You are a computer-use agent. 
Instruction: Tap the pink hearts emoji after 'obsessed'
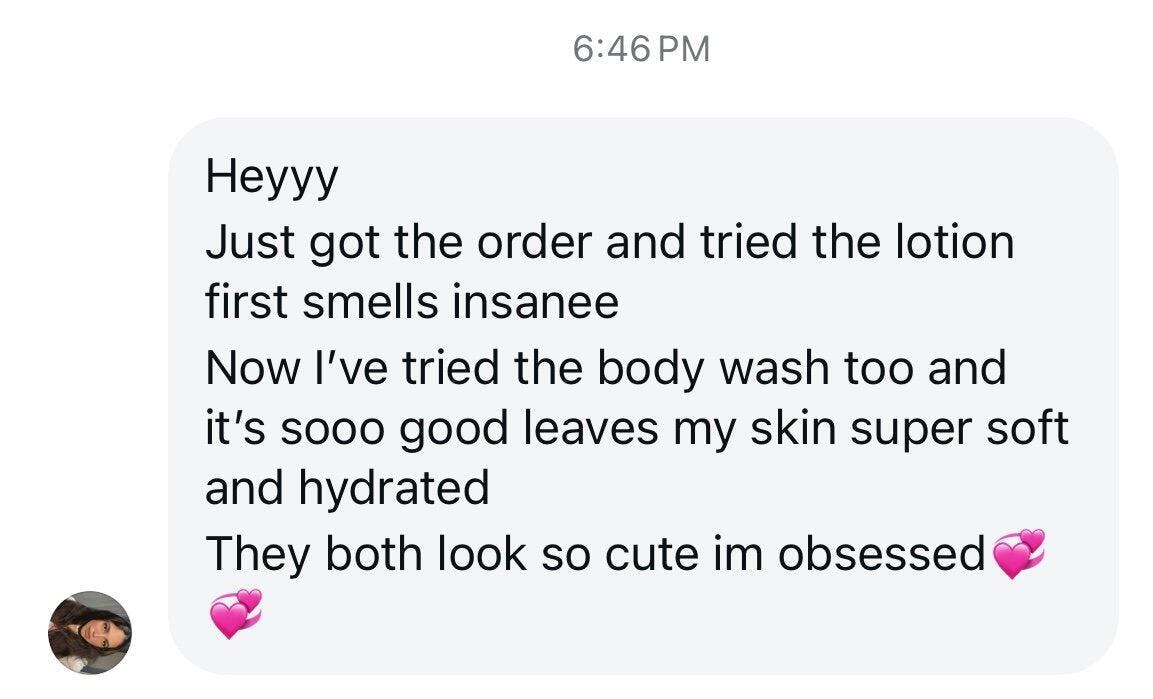[1019, 553]
